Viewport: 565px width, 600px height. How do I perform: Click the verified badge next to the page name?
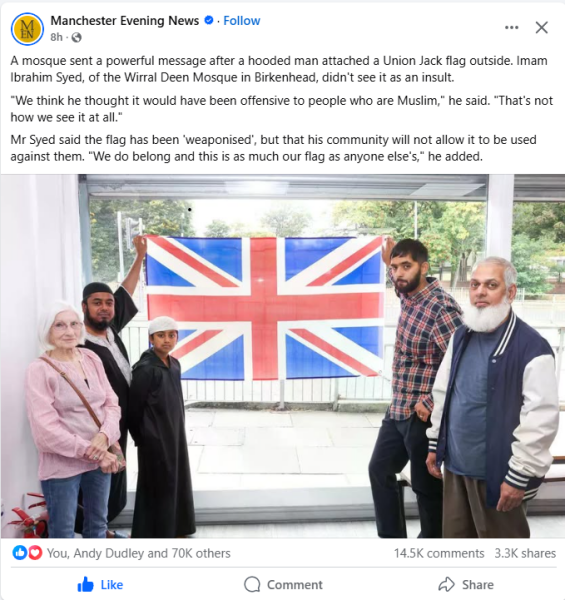click(209, 20)
